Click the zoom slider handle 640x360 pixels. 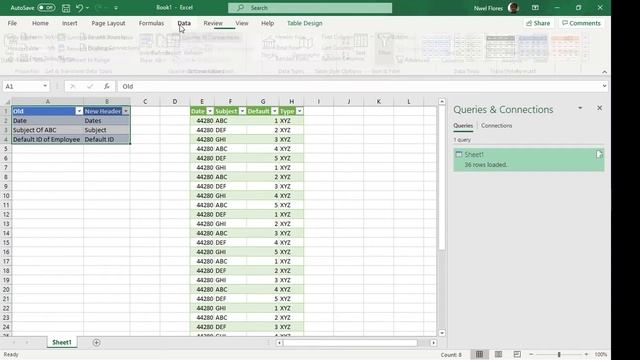559,354
